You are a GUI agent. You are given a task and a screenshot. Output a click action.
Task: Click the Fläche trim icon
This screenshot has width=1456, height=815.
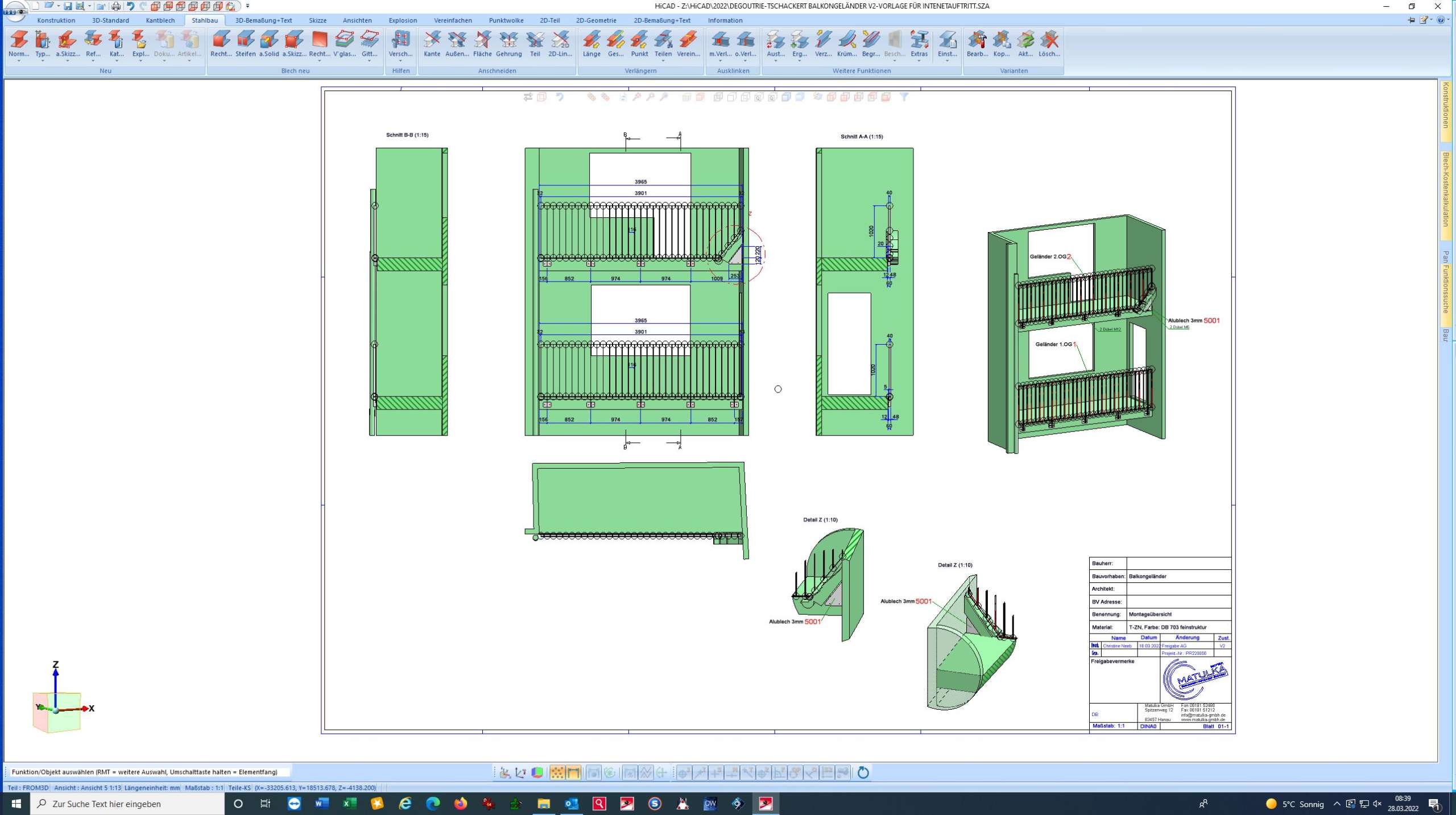[482, 40]
